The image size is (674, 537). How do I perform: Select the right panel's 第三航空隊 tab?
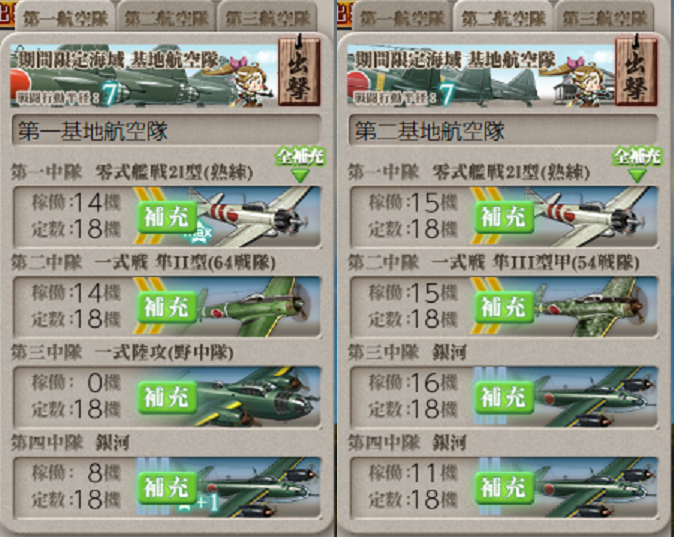(x=604, y=17)
